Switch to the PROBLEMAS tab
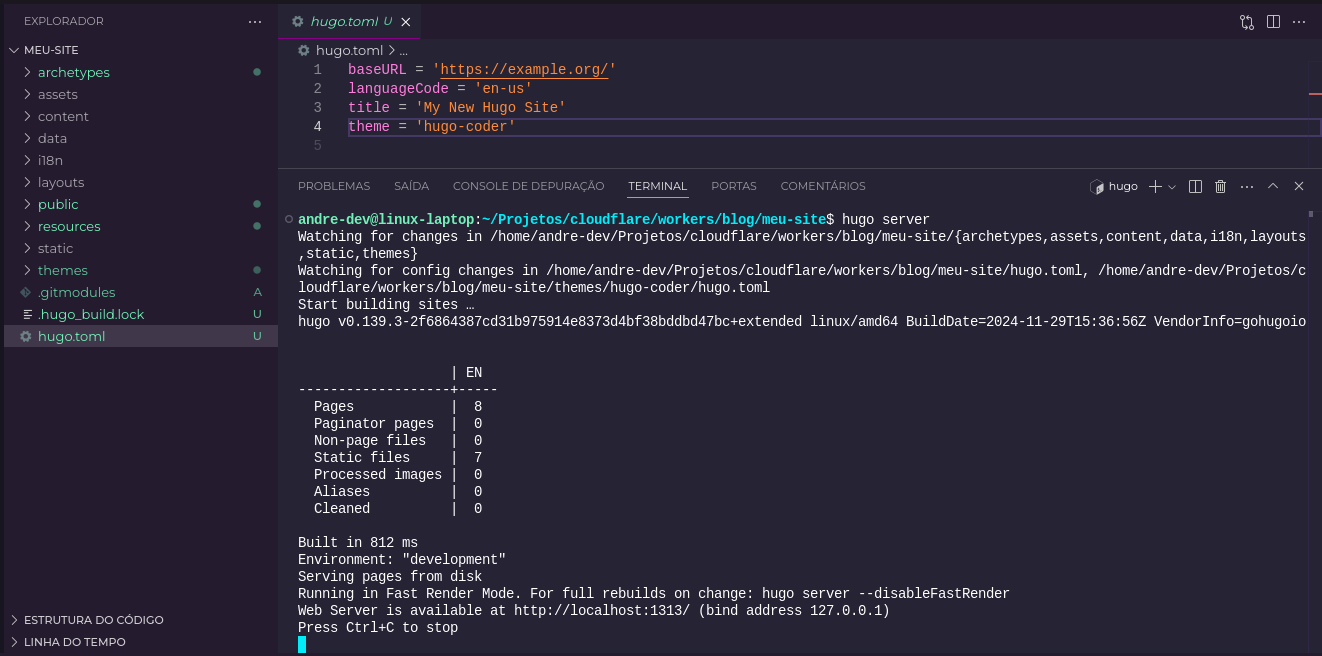 coord(333,186)
